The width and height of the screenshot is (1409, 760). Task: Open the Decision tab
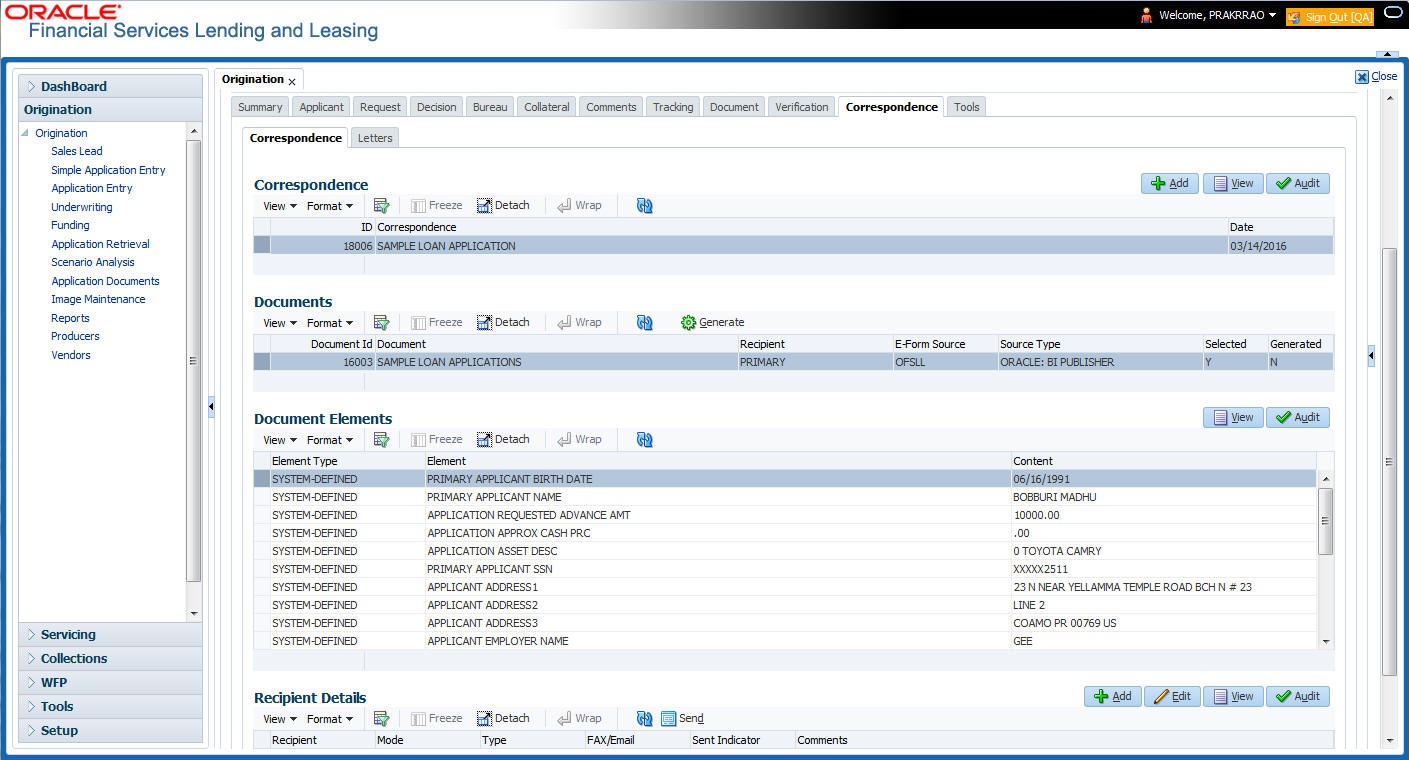pyautogui.click(x=436, y=107)
